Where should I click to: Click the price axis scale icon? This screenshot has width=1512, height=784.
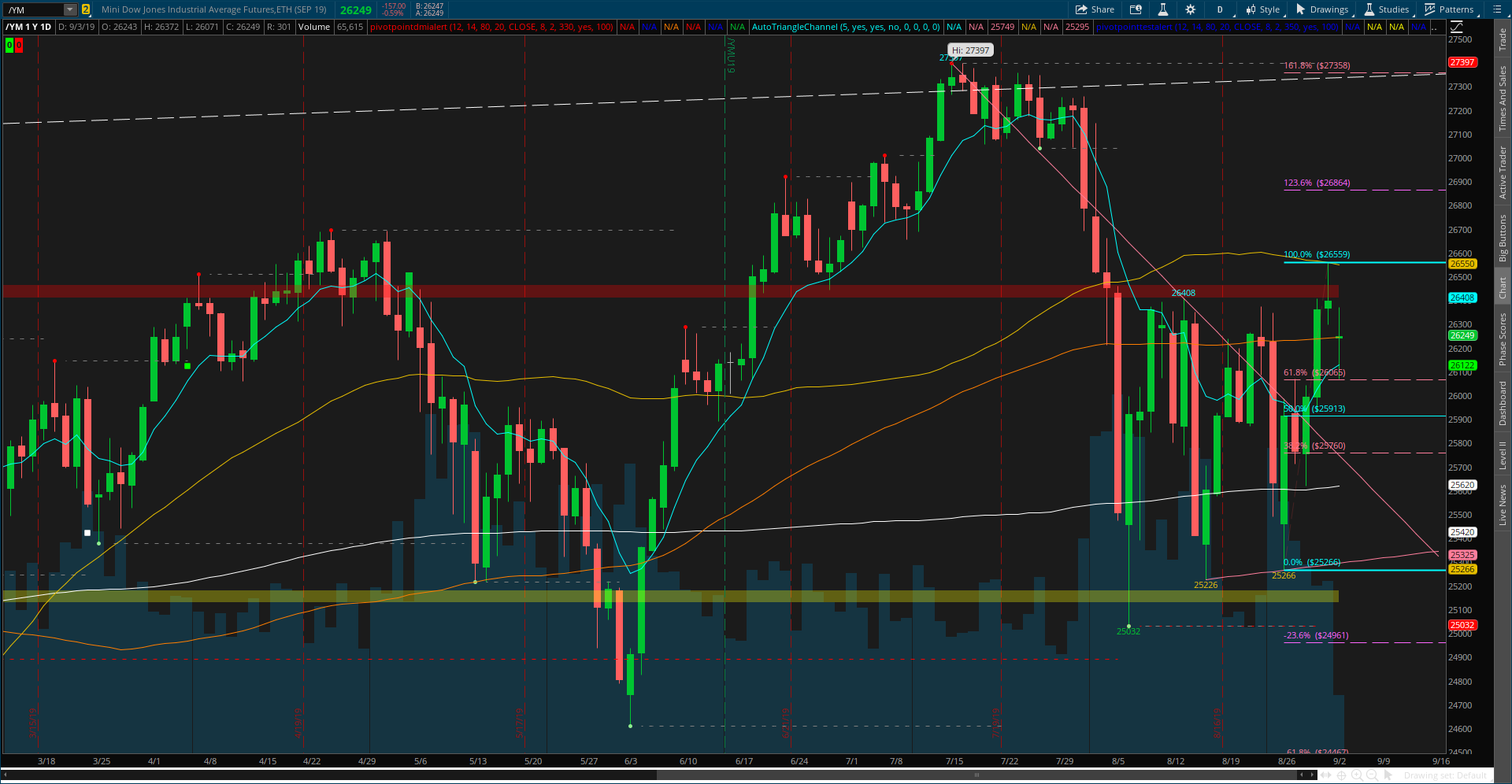1457,27
